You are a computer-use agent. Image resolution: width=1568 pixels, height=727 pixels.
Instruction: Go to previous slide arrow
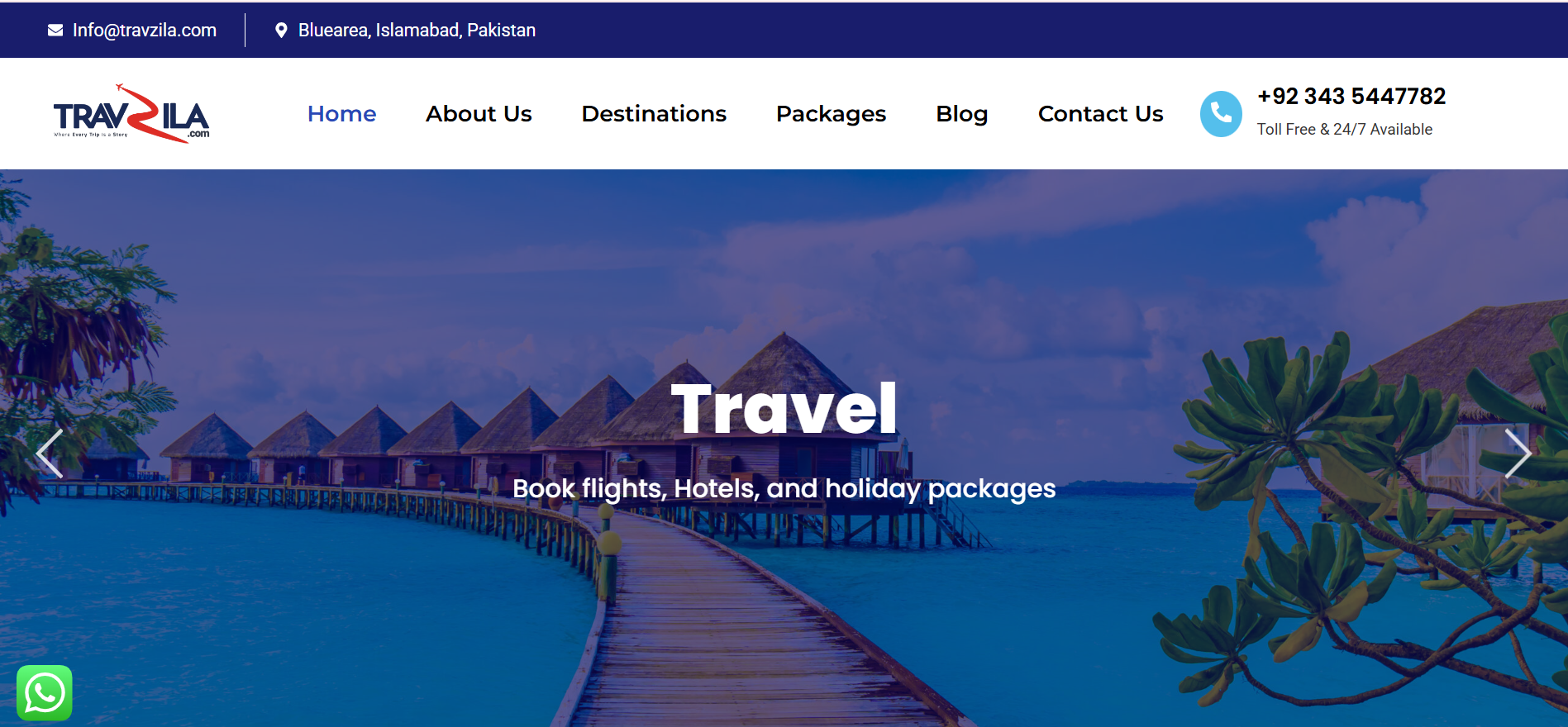tap(50, 454)
